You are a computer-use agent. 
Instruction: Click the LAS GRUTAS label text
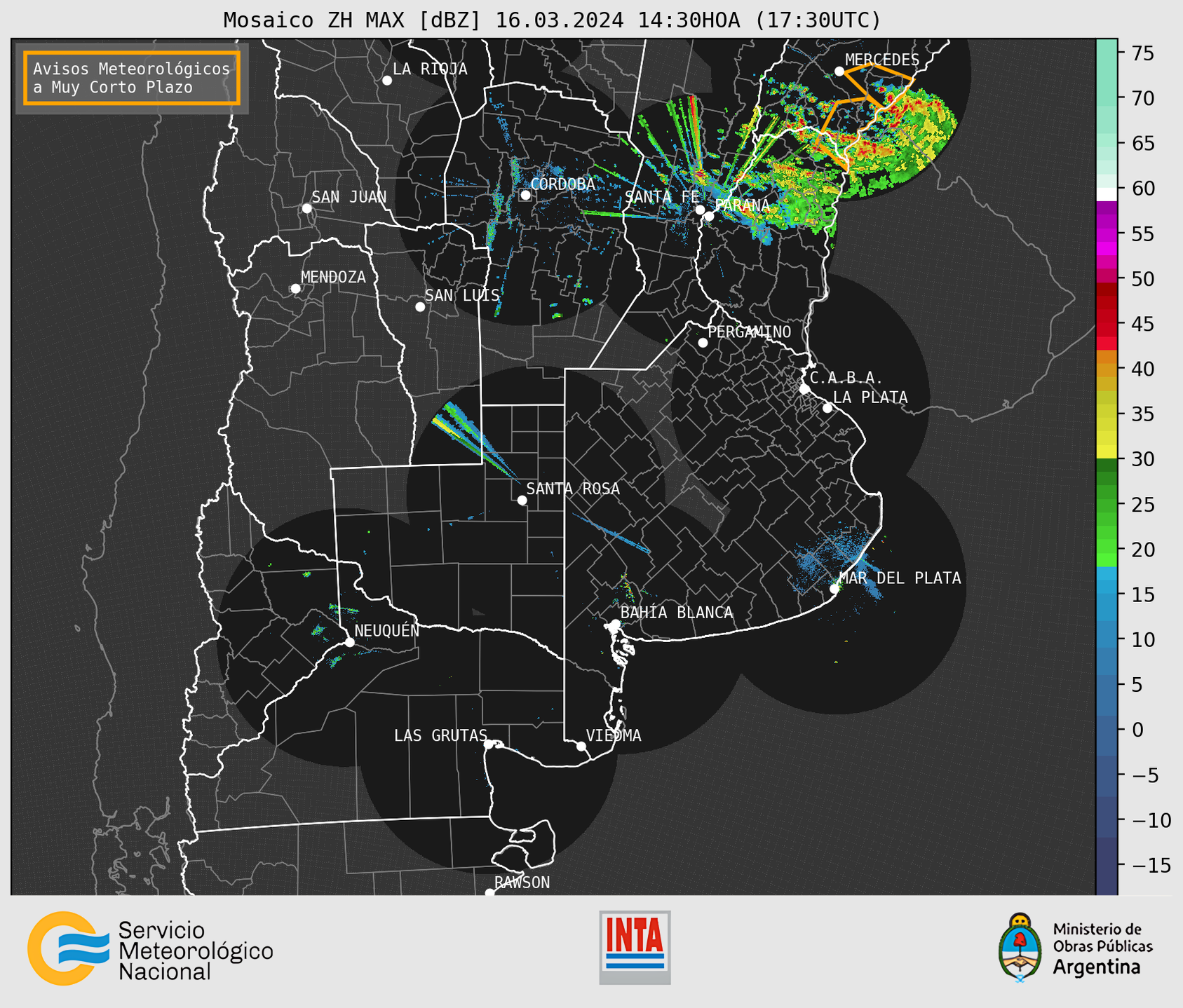pos(440,736)
